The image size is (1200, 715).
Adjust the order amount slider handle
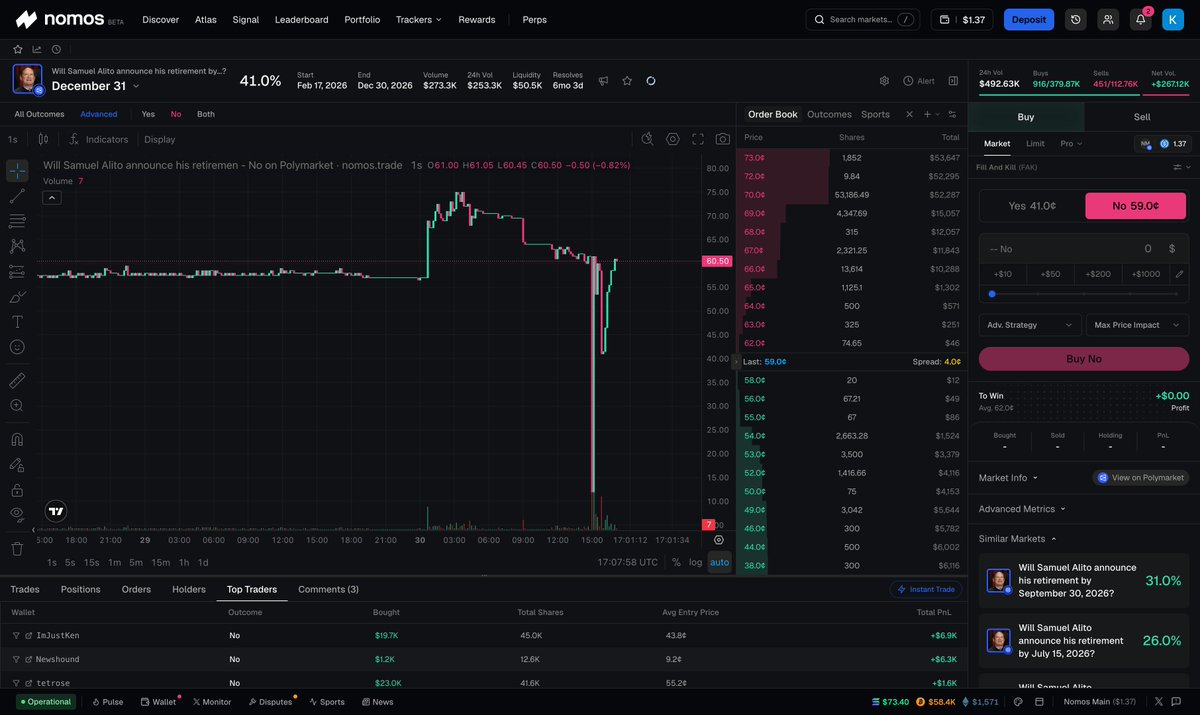pyautogui.click(x=992, y=294)
